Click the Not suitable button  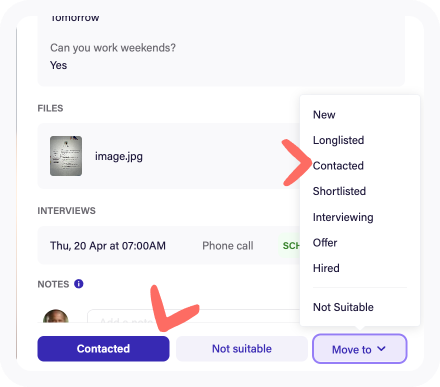coord(242,349)
